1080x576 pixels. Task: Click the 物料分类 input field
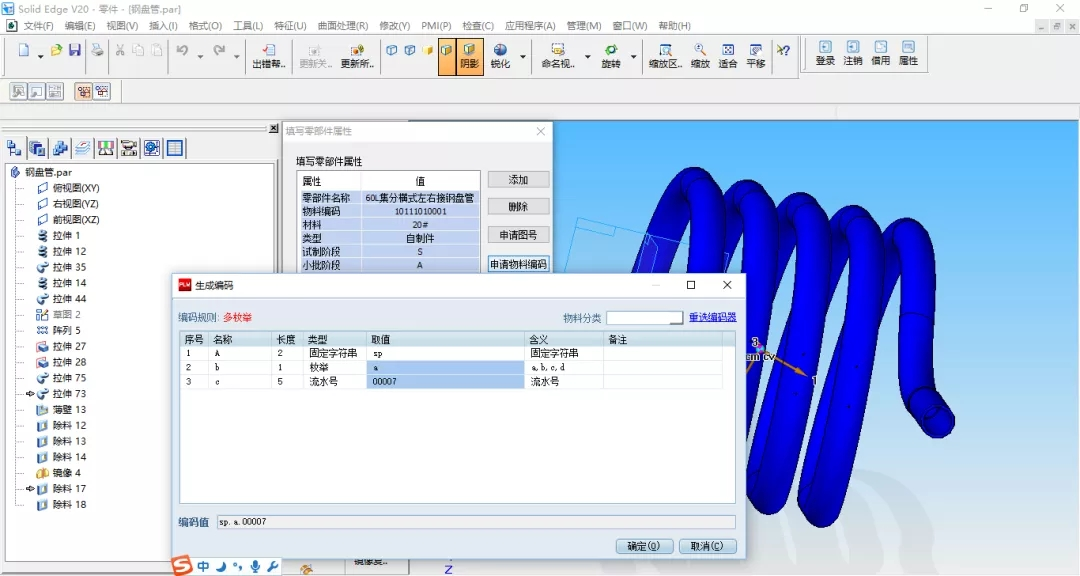click(x=644, y=318)
